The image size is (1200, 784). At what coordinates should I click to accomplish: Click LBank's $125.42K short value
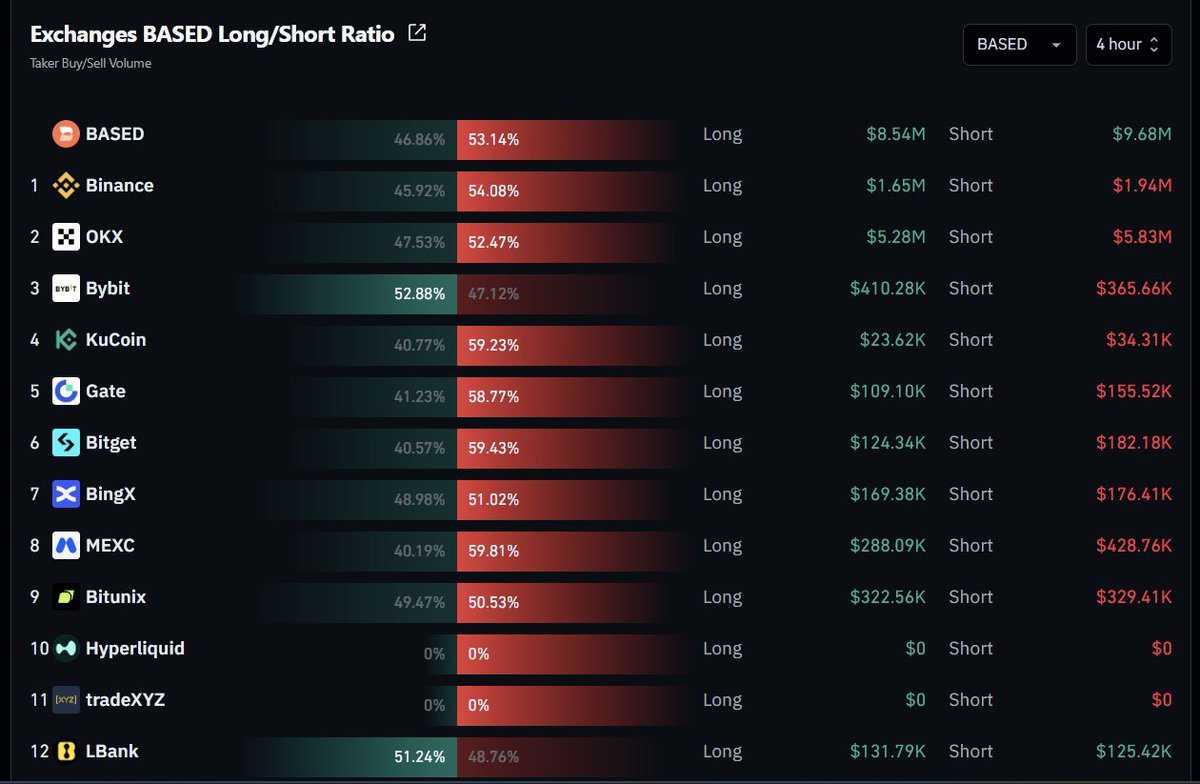1134,751
